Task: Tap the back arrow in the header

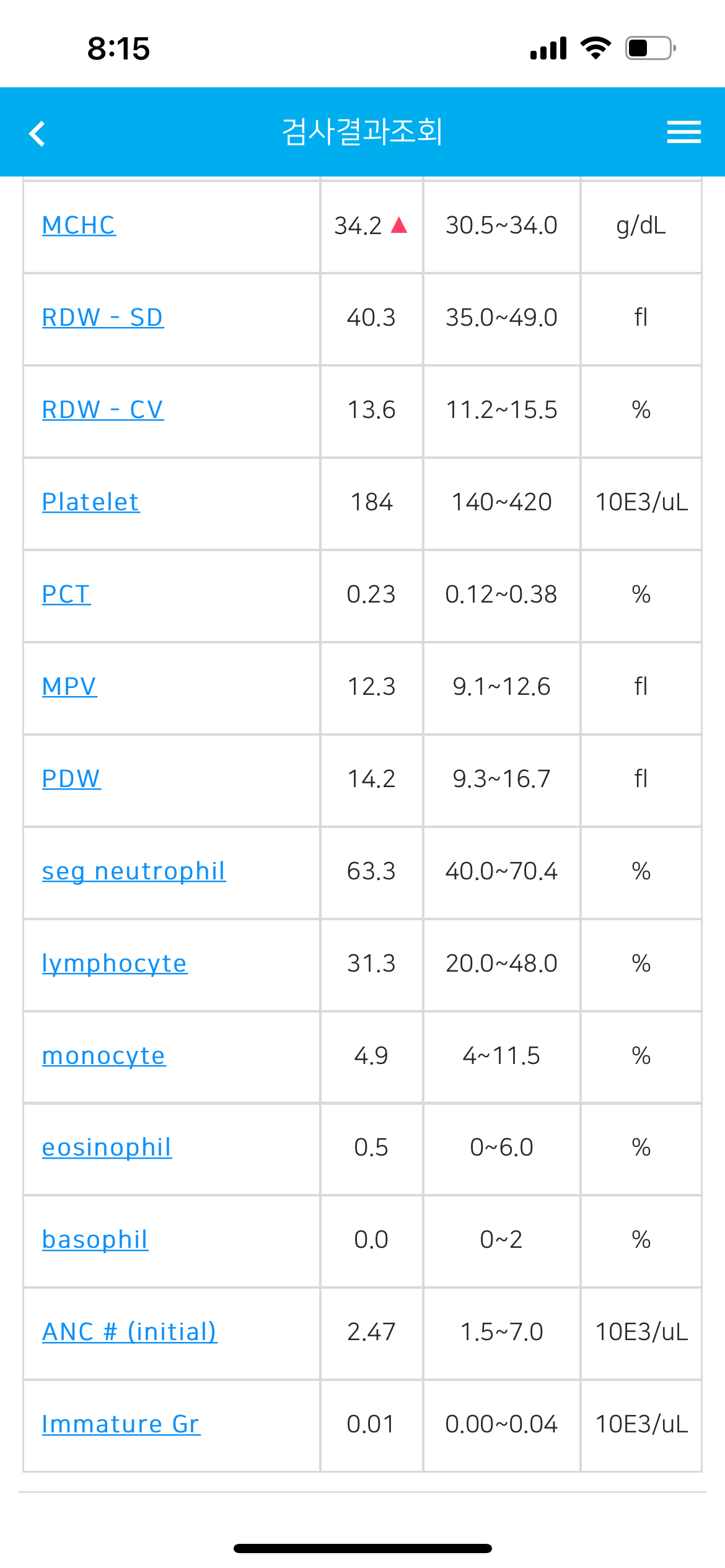Action: (37, 133)
